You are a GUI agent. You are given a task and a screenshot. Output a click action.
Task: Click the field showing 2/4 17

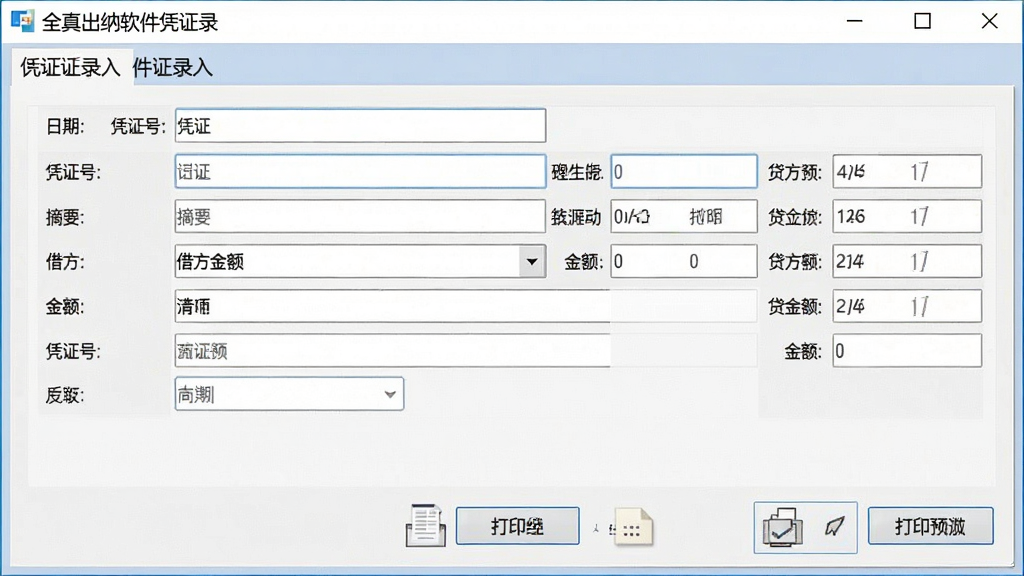[907, 306]
